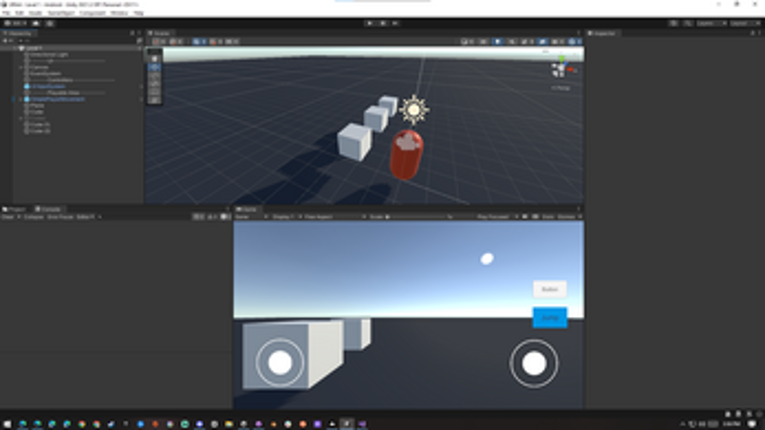The height and width of the screenshot is (430, 765).
Task: Click the blue Jump button in Game view
Action: point(550,318)
